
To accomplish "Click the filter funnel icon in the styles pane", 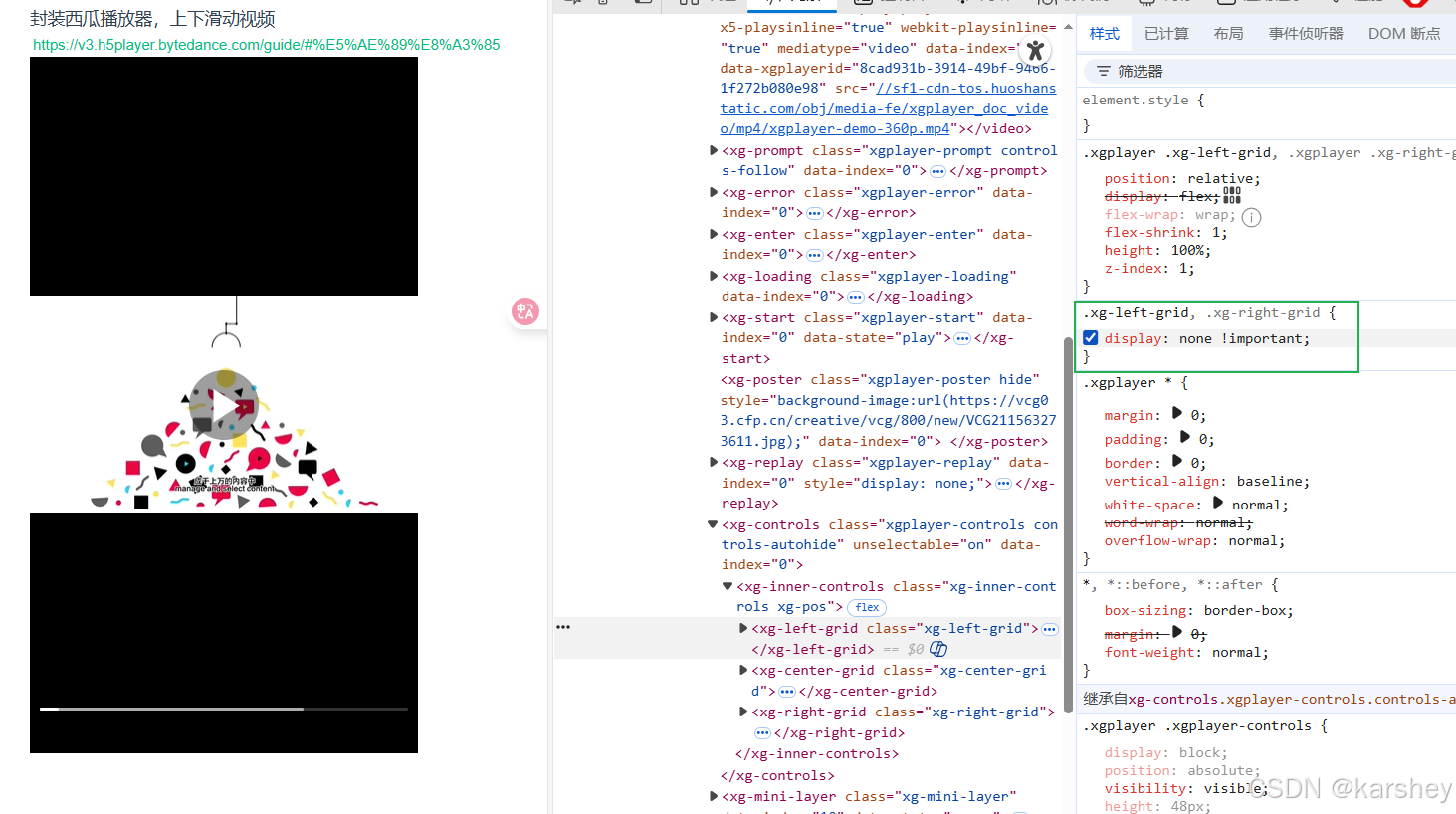I will click(x=1103, y=72).
